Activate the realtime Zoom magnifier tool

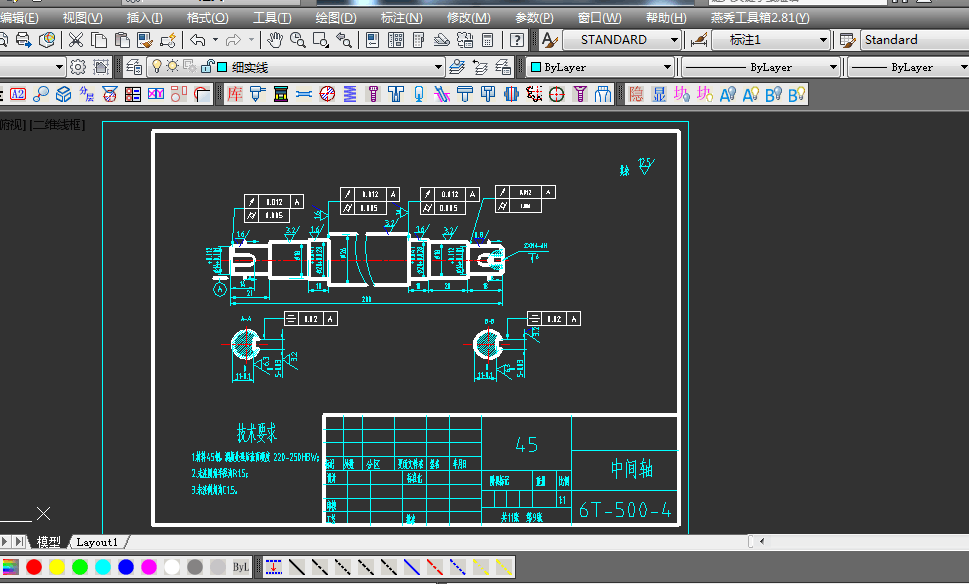[x=297, y=40]
